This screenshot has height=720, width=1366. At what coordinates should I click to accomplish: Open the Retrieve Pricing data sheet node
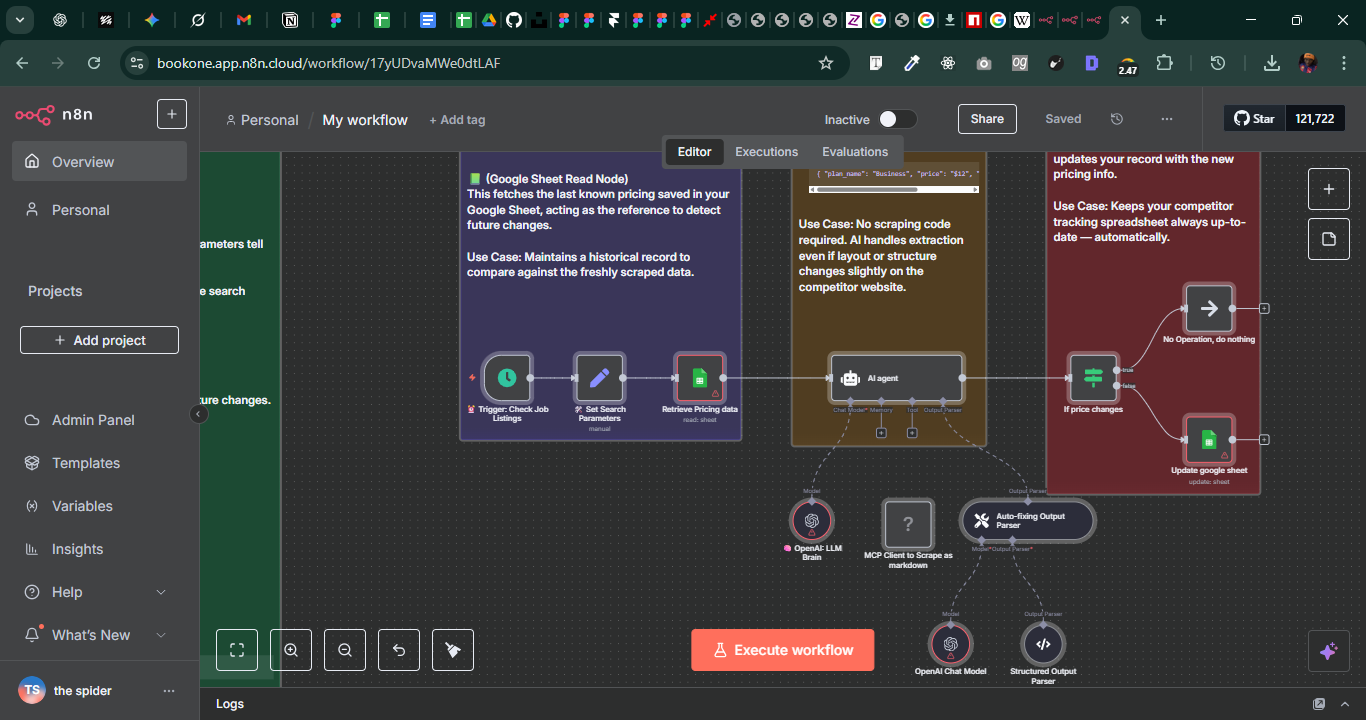(x=699, y=378)
